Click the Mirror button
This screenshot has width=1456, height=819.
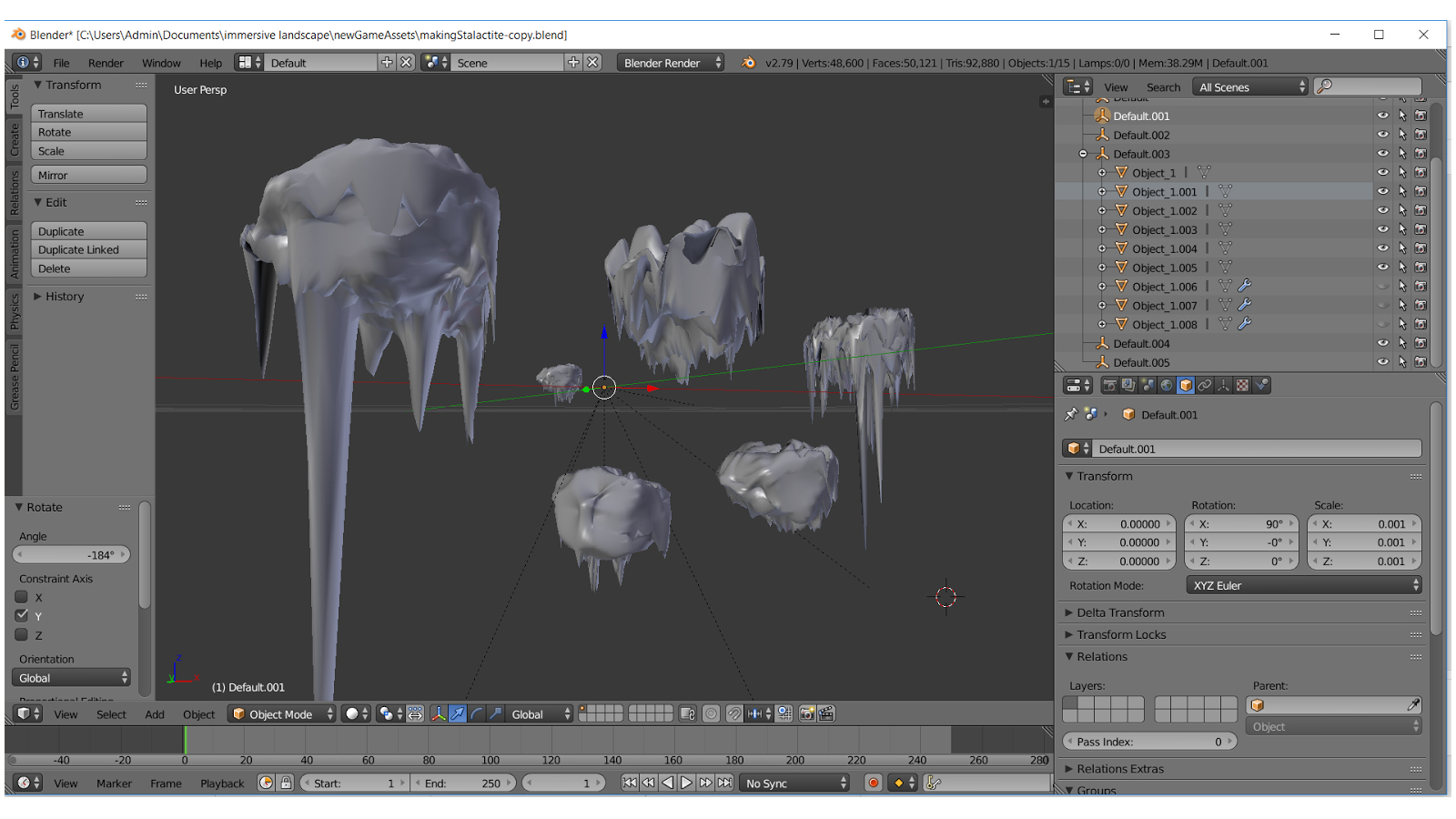point(89,175)
